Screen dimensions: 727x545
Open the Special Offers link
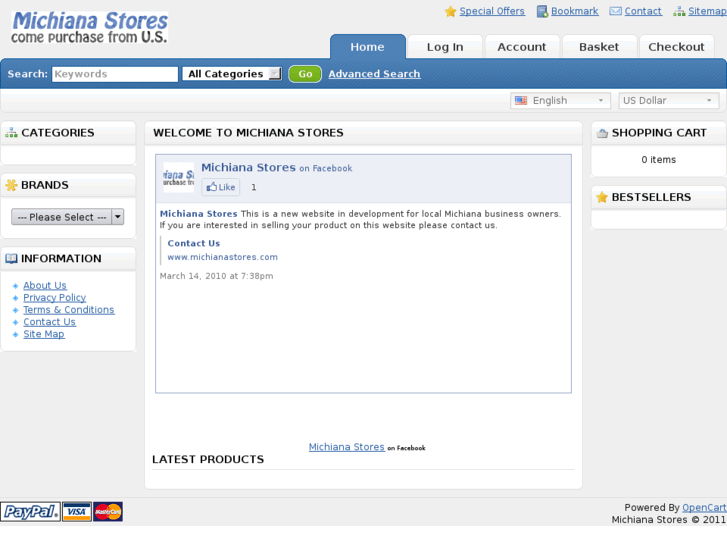(492, 11)
